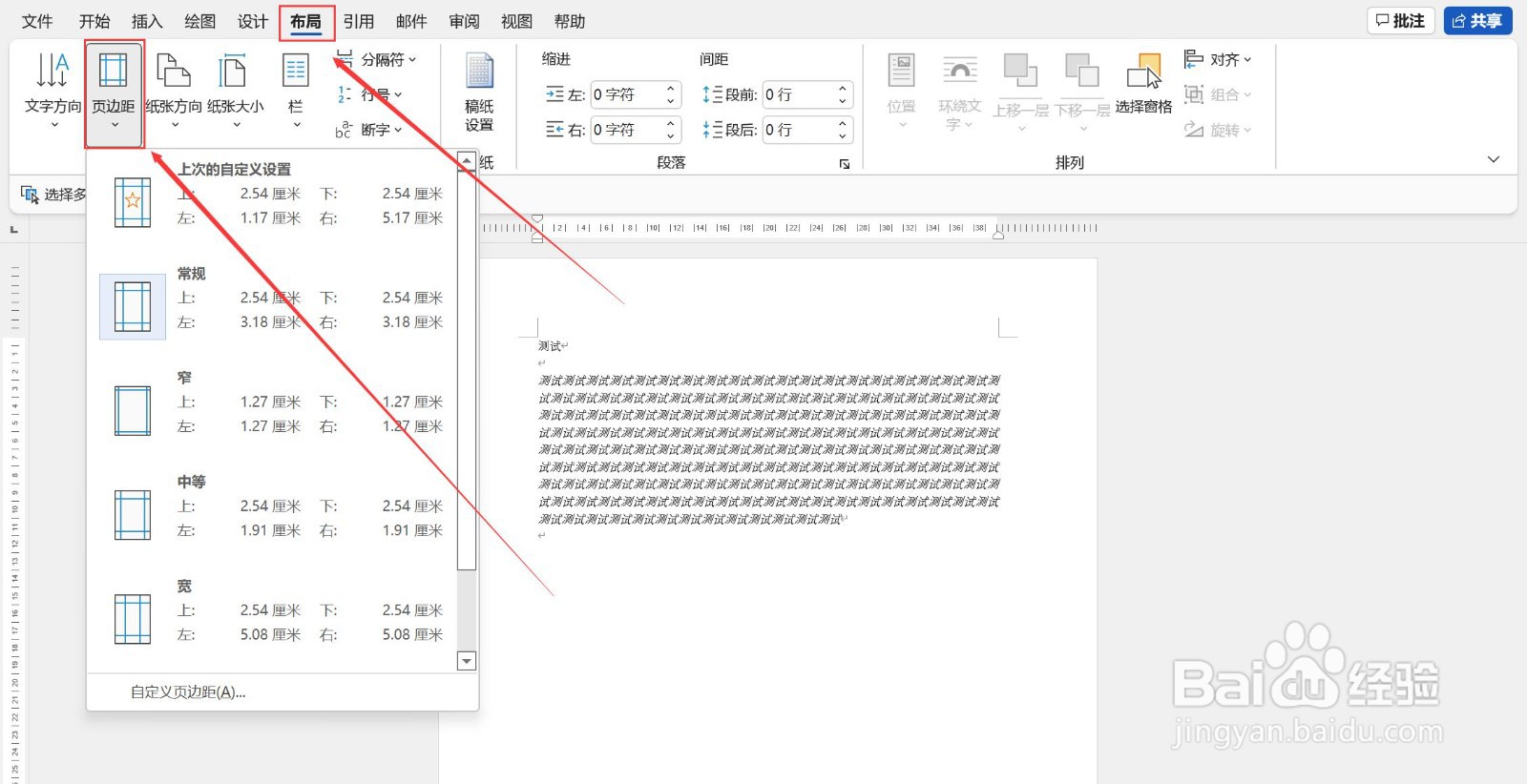Open the 段落 paragraph dialog launcher
The height and width of the screenshot is (784, 1527).
(x=845, y=164)
